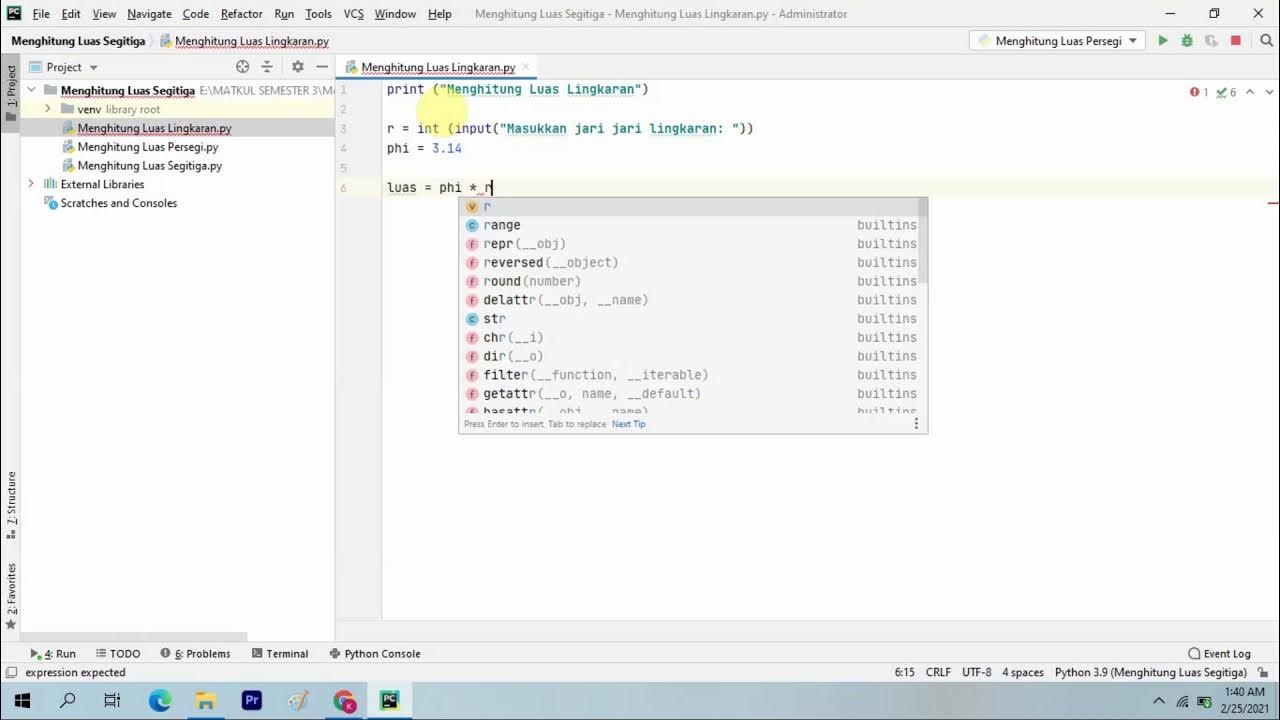Click the clock and date on taskbar
This screenshot has width=1280, height=720.
point(1243,700)
